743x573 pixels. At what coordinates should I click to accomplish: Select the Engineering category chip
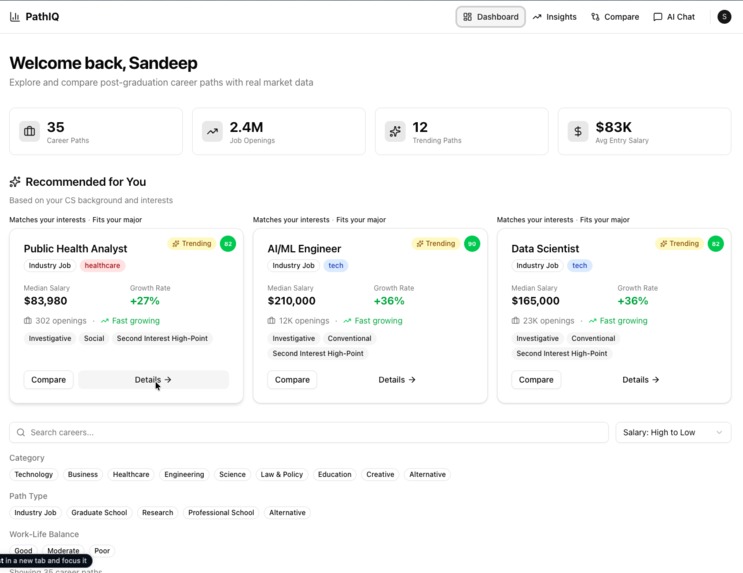click(184, 475)
